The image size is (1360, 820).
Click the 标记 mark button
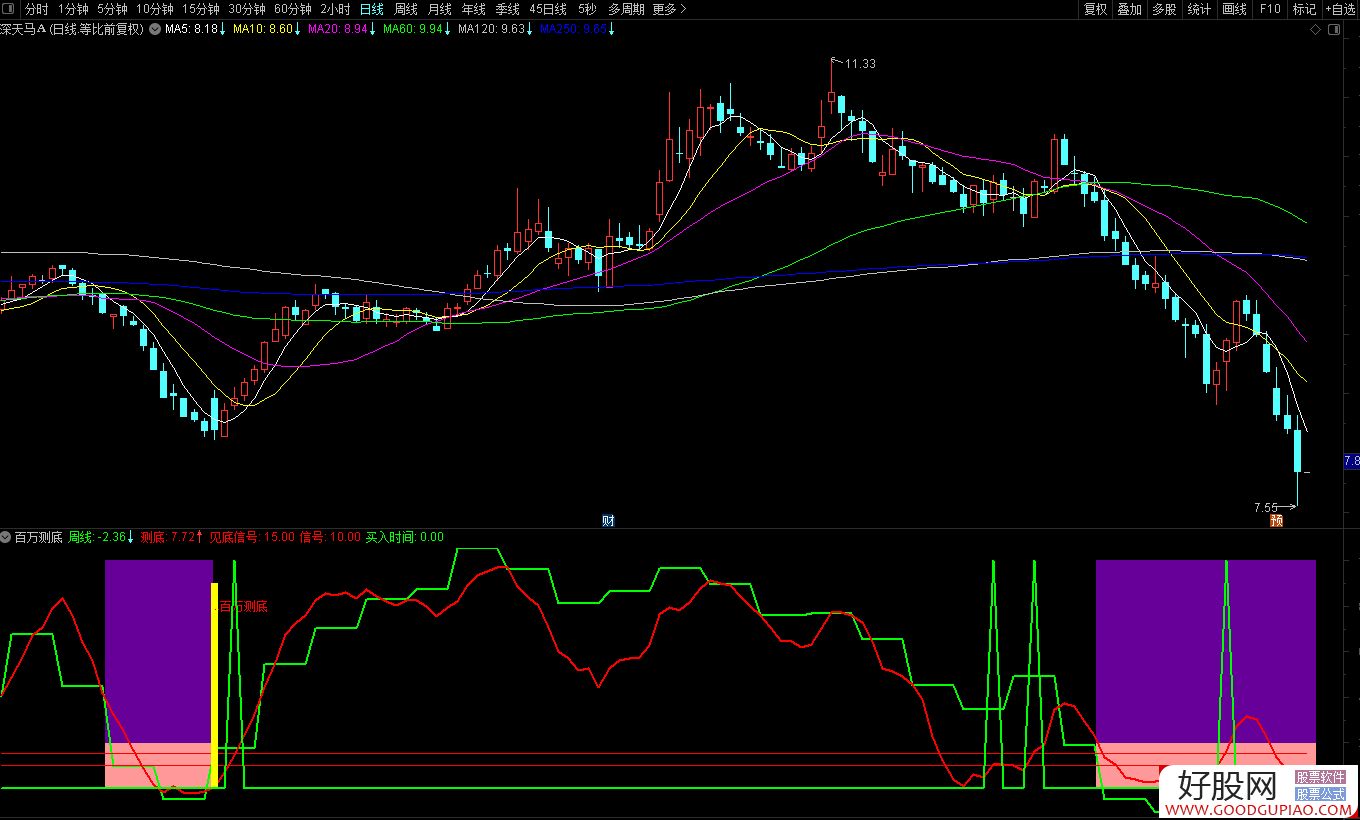pyautogui.click(x=1304, y=9)
